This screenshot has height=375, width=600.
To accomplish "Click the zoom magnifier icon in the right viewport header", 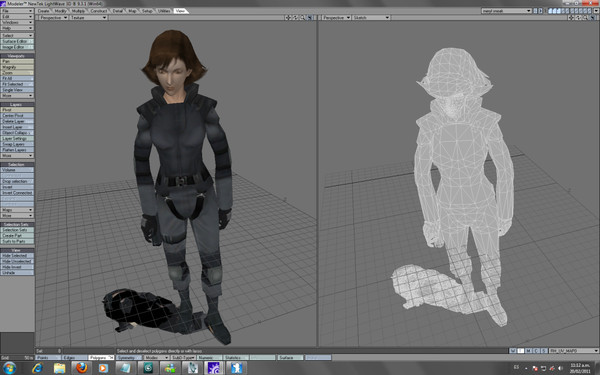I will click(x=585, y=18).
